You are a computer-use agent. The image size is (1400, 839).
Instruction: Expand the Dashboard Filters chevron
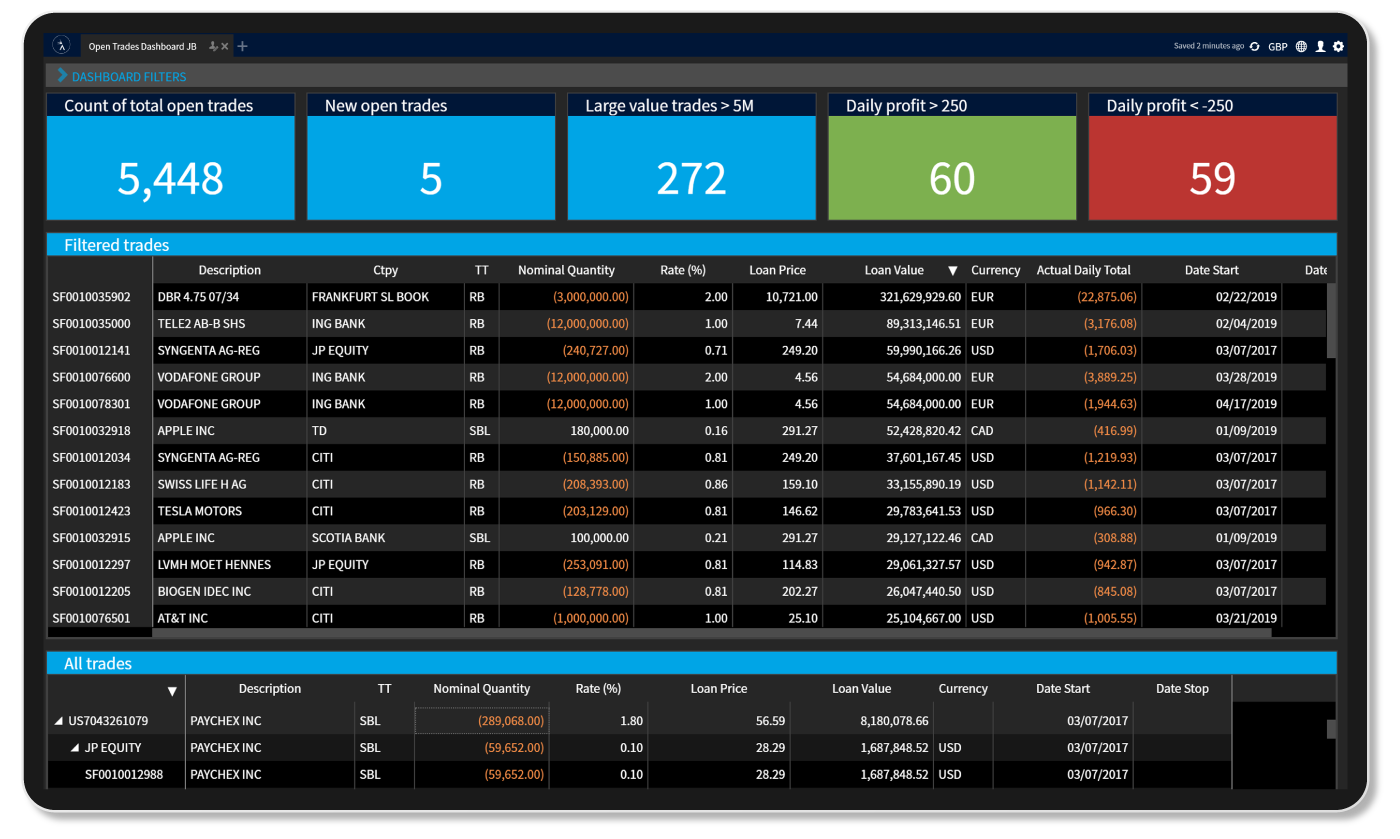pos(62,76)
